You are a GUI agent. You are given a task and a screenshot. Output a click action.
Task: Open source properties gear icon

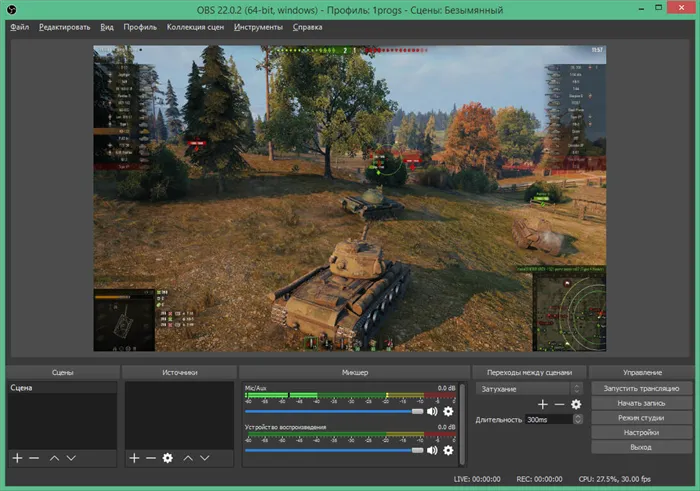pyautogui.click(x=167, y=458)
